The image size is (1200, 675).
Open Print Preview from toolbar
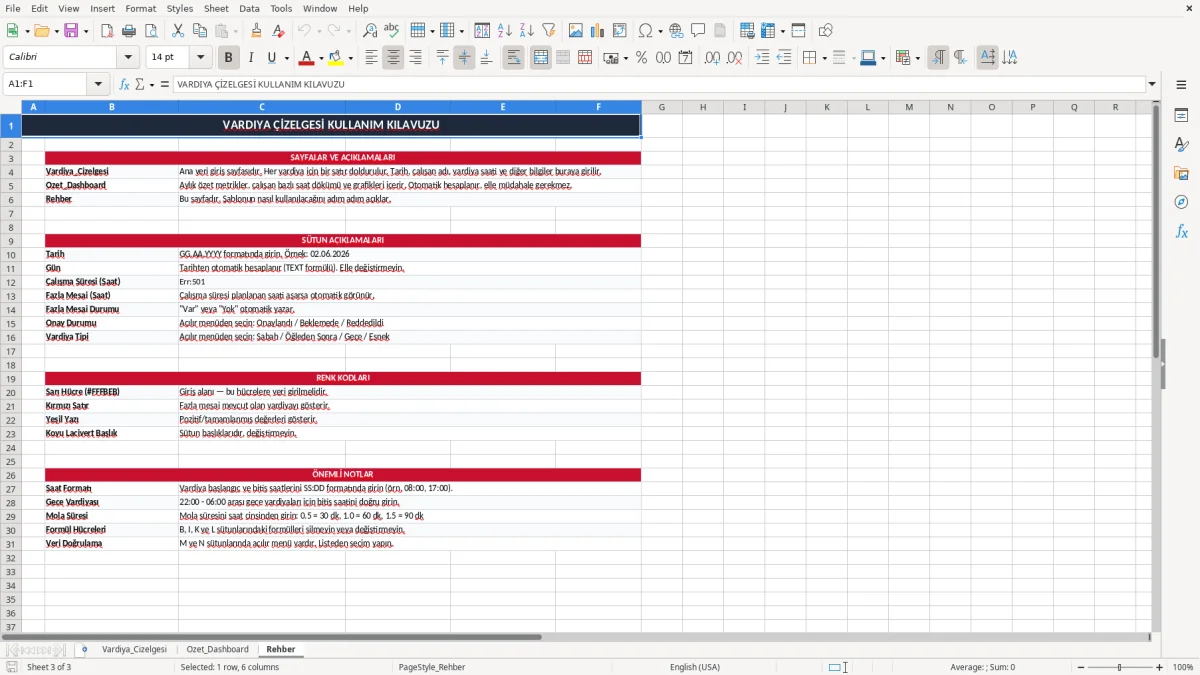point(151,31)
